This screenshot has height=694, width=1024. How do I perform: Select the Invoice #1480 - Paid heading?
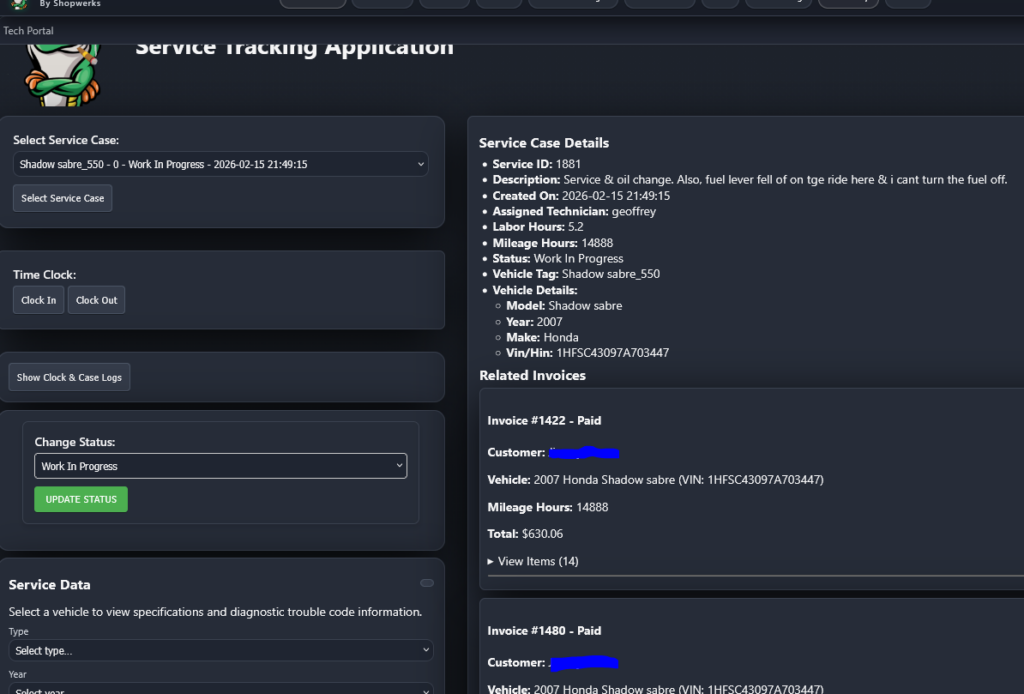click(544, 631)
